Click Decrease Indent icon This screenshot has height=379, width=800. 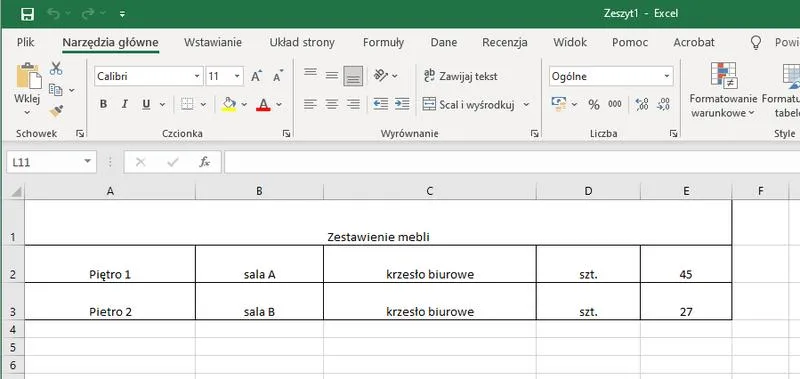pyautogui.click(x=381, y=105)
